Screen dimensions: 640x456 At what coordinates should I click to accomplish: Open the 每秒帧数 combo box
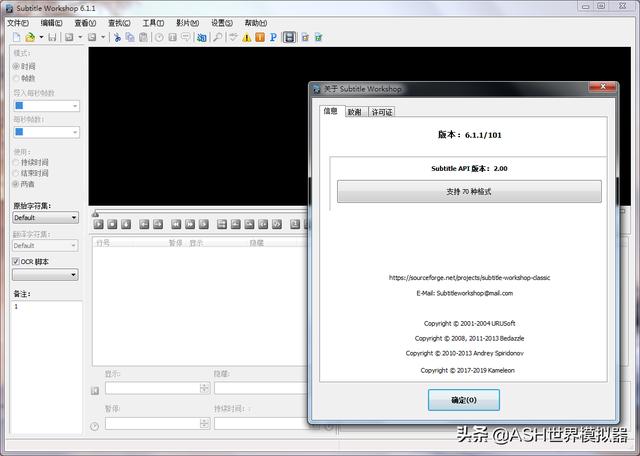tap(46, 132)
